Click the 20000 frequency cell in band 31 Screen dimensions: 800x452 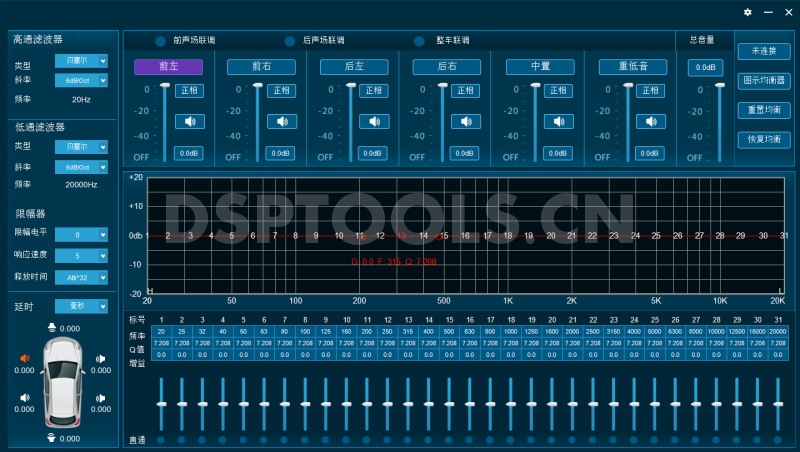(x=778, y=332)
